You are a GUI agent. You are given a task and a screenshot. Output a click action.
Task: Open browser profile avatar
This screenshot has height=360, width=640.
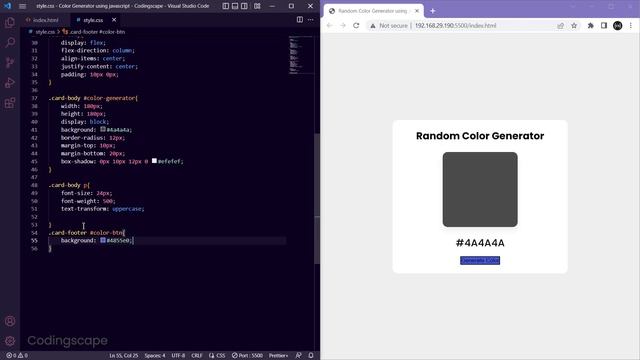(618, 25)
